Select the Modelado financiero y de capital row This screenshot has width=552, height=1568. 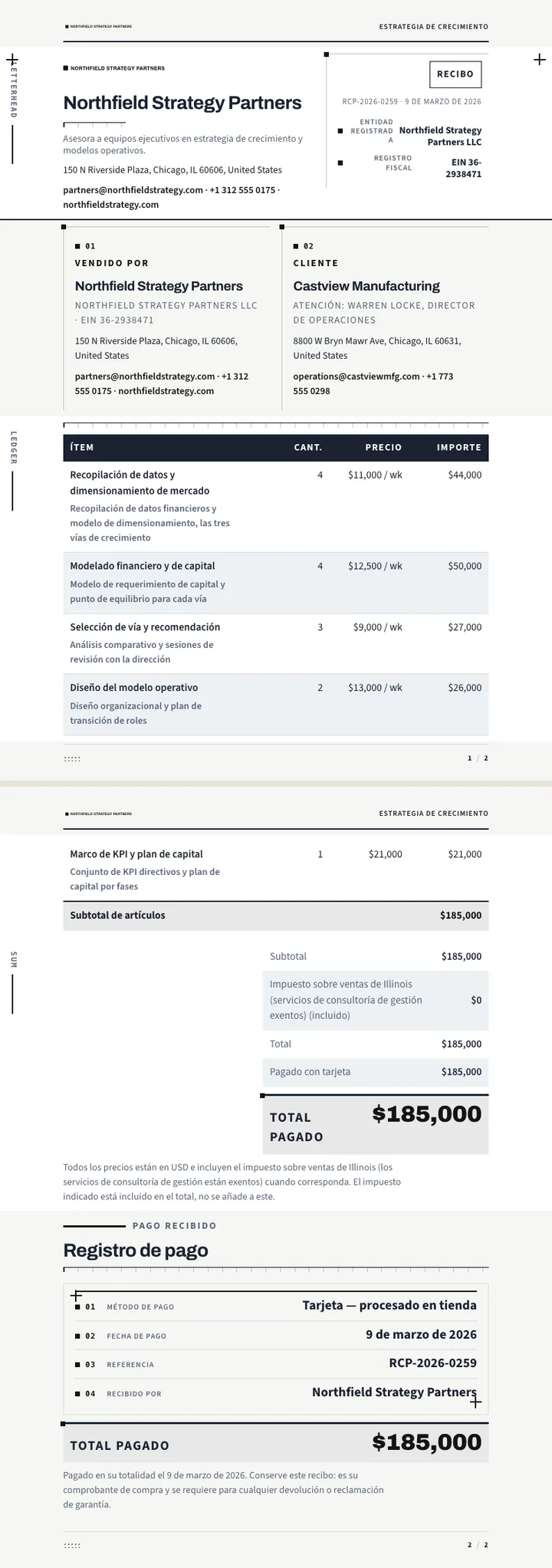point(276,583)
